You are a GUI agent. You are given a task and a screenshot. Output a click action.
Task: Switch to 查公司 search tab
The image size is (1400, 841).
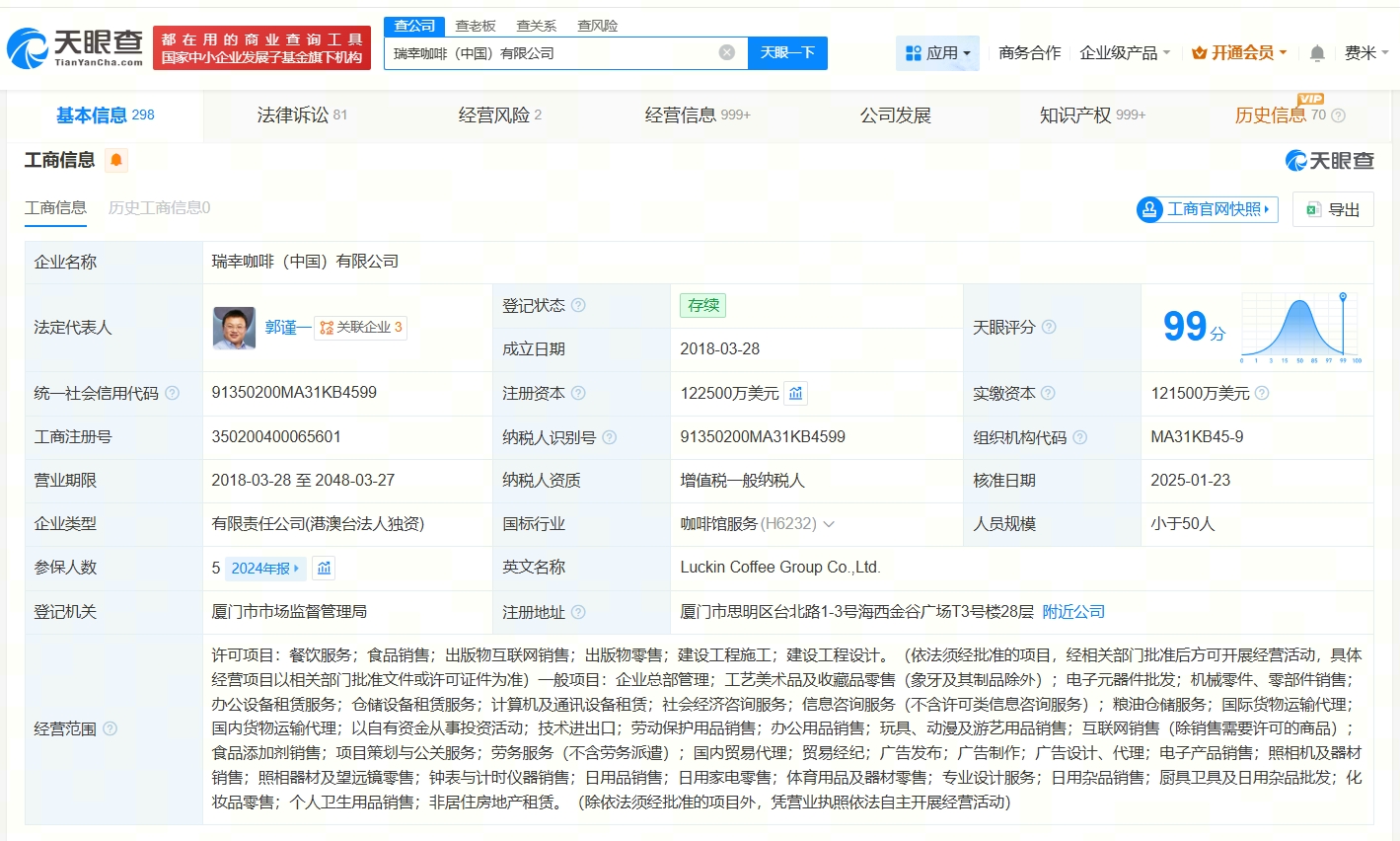(414, 26)
